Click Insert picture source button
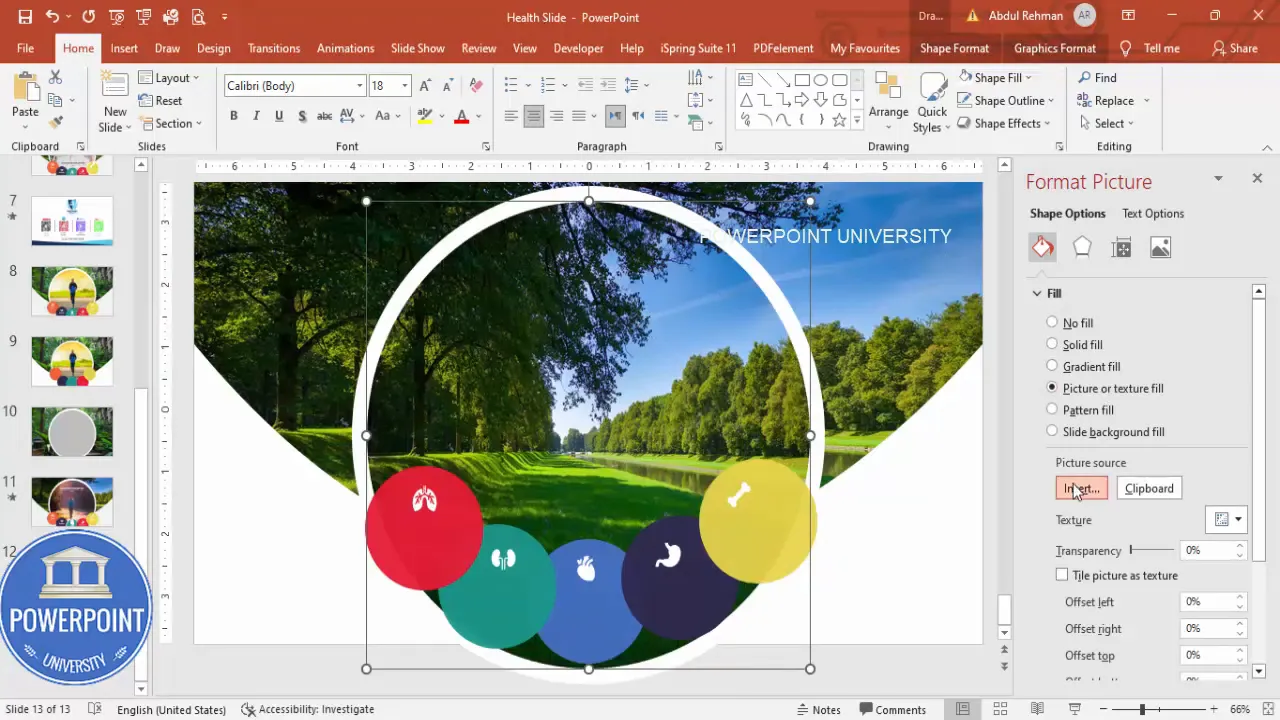 coord(1081,488)
